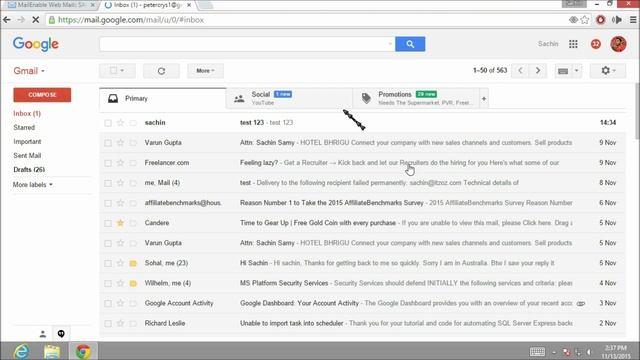Open Chrome's hamburger menu
The width and height of the screenshot is (640, 360).
[x=633, y=20]
